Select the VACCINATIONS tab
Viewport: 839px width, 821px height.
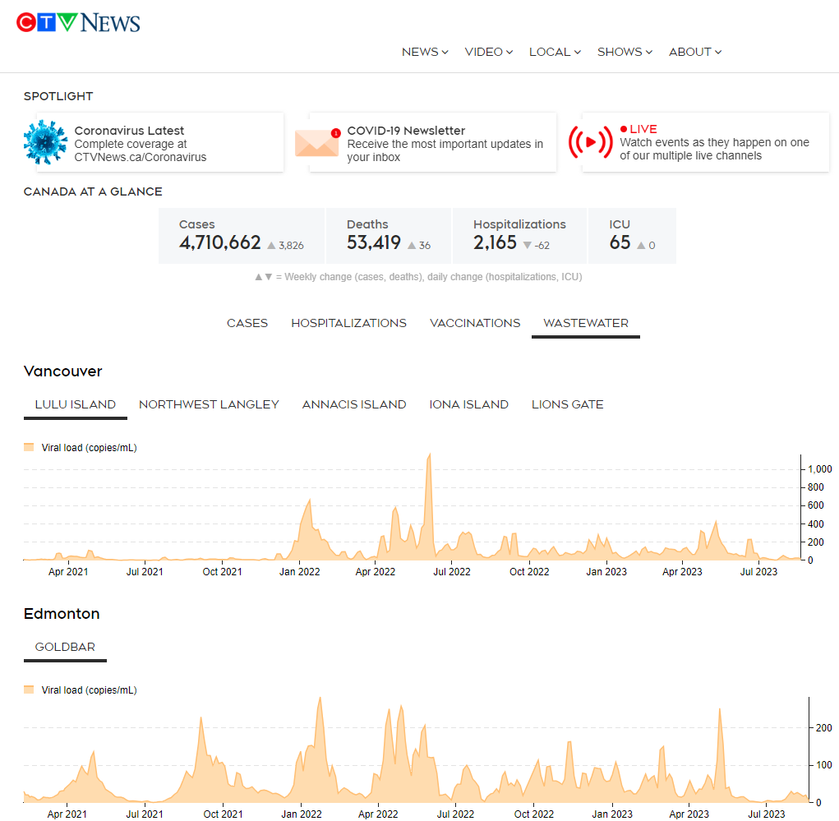tap(475, 323)
